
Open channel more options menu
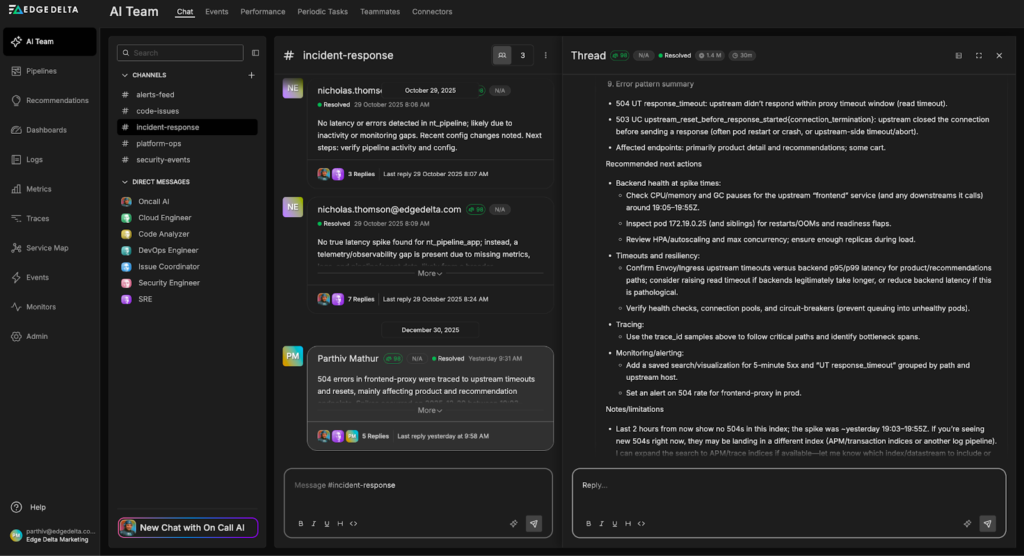545,56
